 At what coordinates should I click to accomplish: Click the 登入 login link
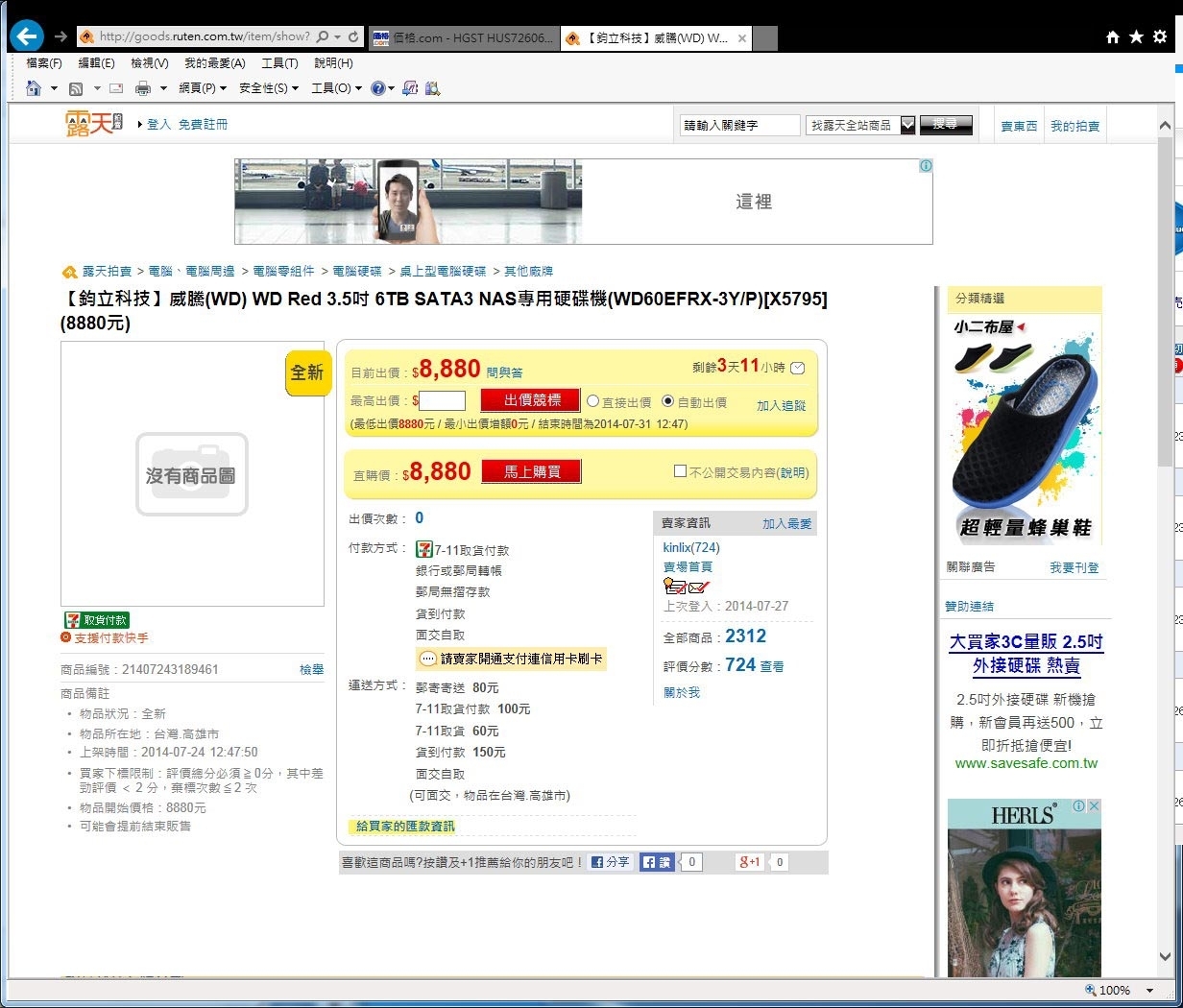pyautogui.click(x=159, y=125)
